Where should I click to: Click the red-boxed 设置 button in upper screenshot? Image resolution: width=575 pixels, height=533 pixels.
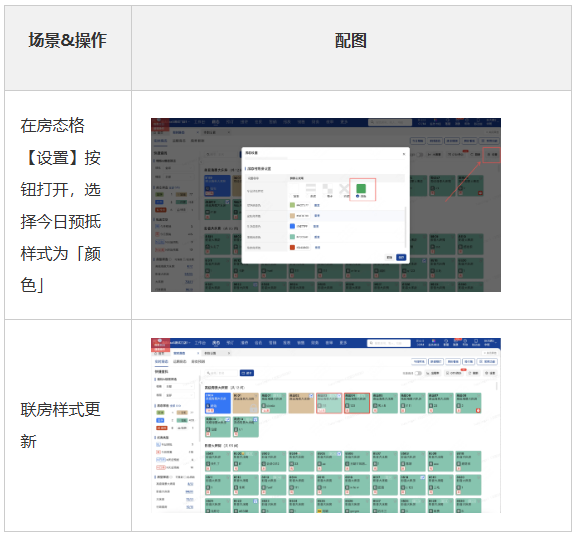coord(491,155)
